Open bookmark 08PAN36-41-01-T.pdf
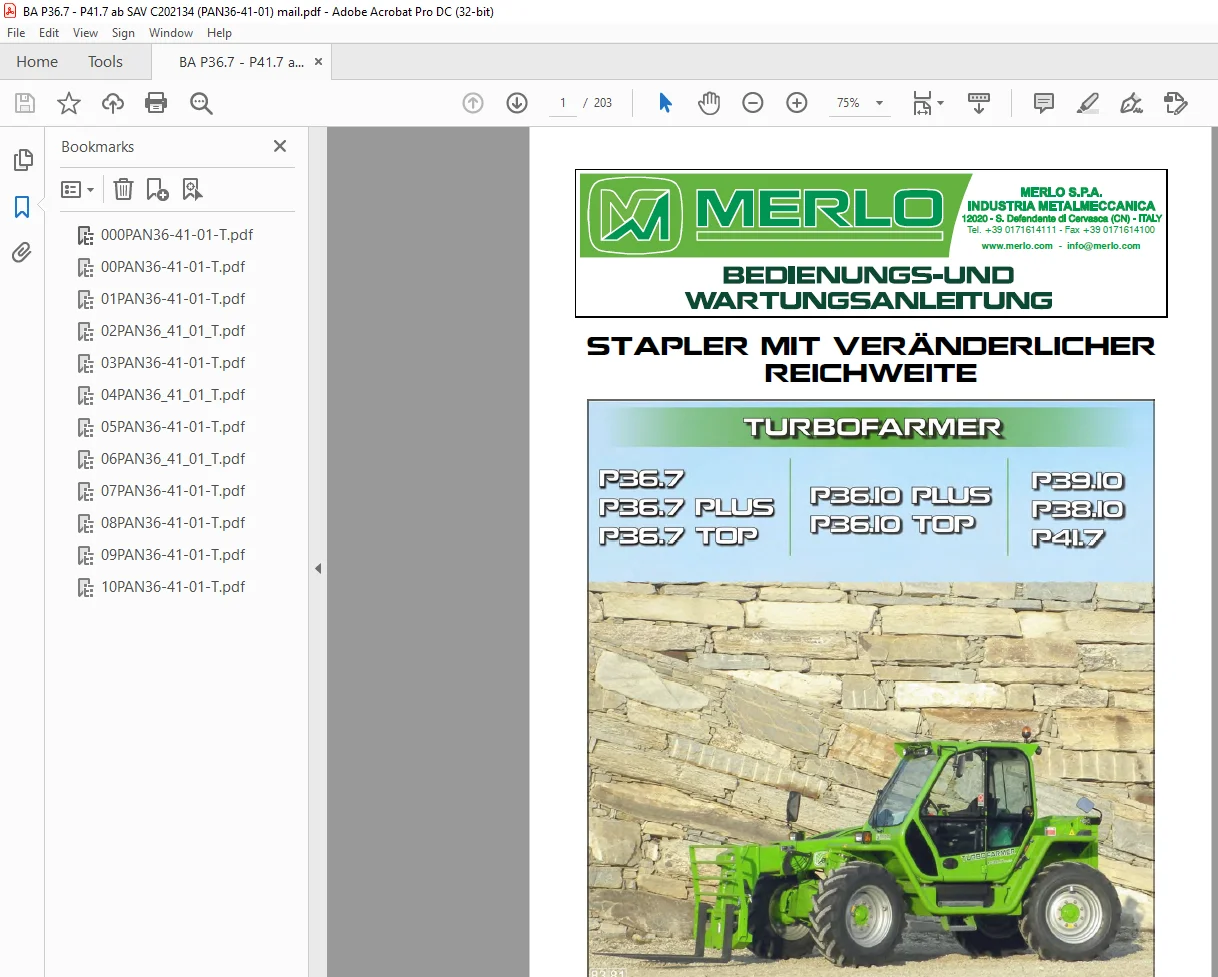 (173, 523)
